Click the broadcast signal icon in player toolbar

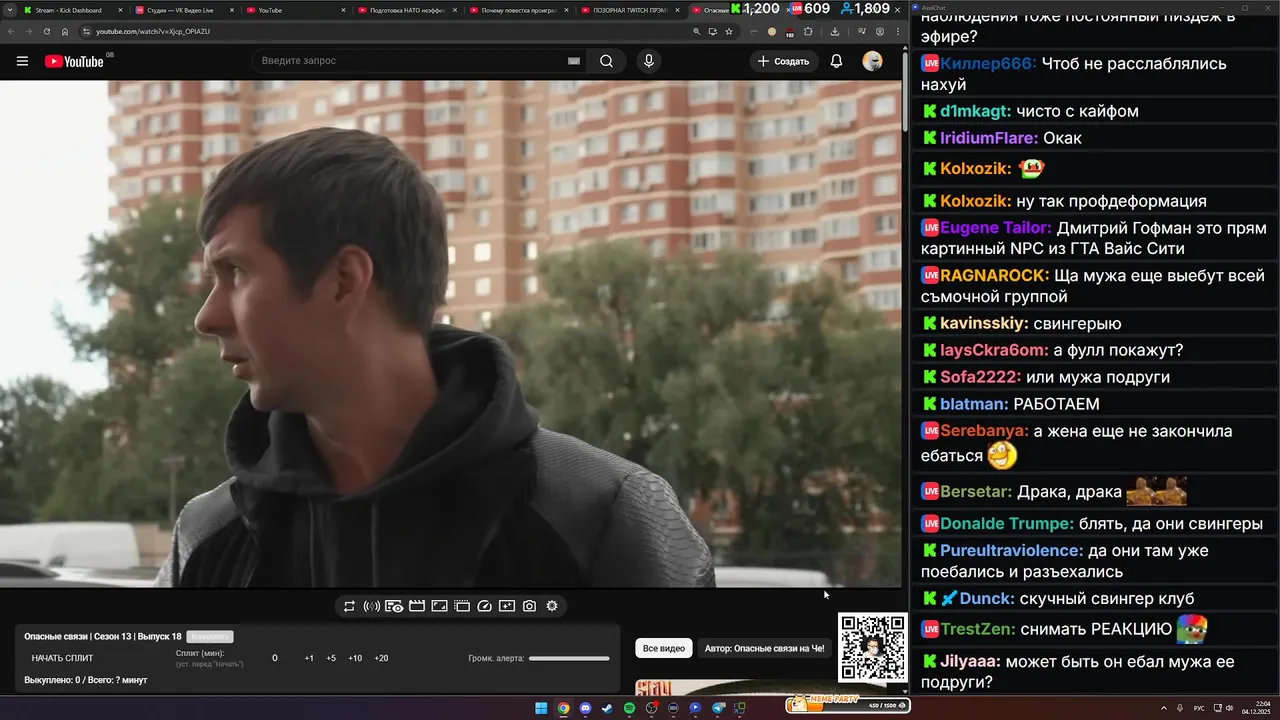pyautogui.click(x=372, y=606)
